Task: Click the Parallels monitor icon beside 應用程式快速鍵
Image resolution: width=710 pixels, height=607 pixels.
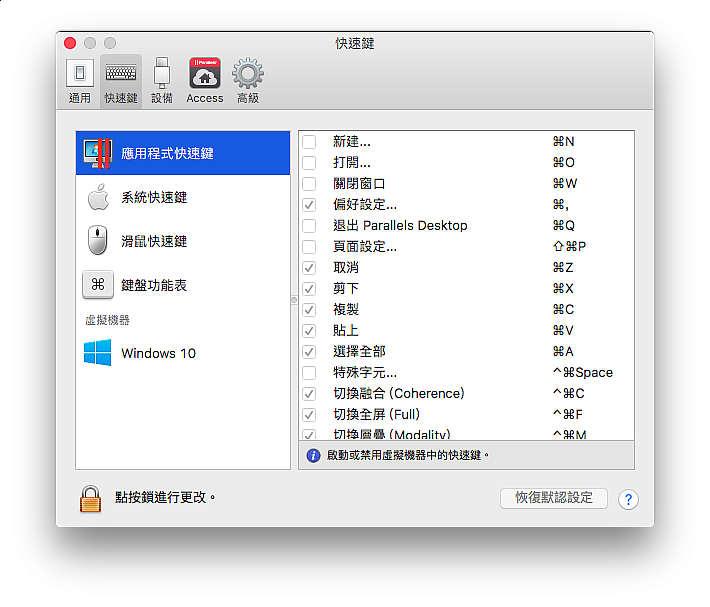Action: [98, 153]
